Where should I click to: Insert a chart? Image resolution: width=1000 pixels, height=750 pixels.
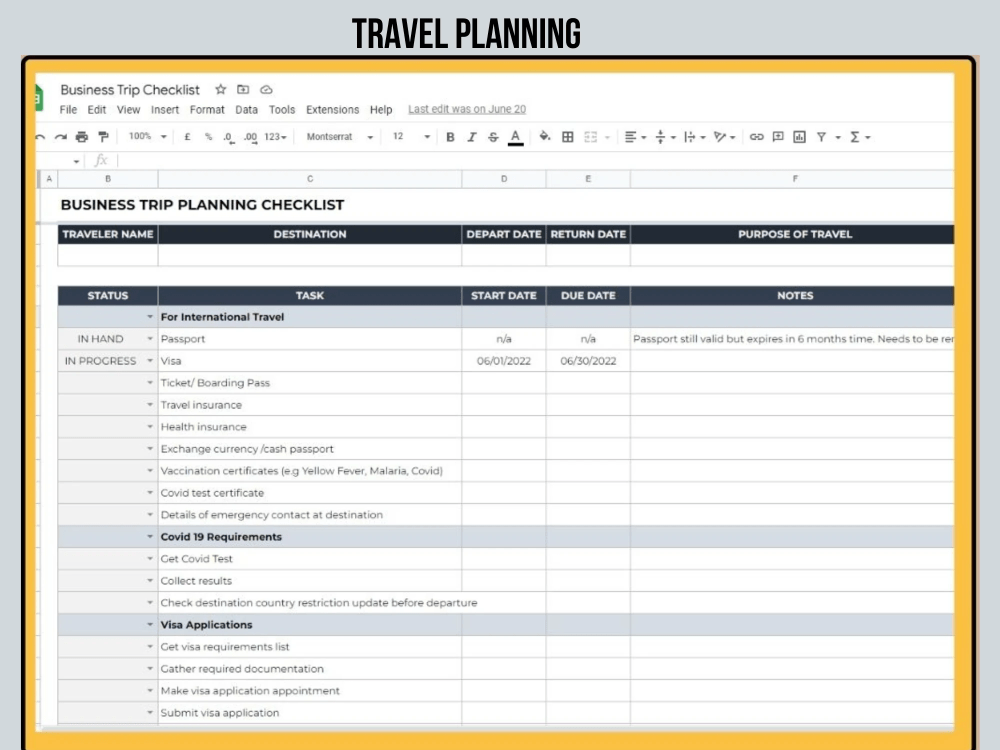point(799,136)
